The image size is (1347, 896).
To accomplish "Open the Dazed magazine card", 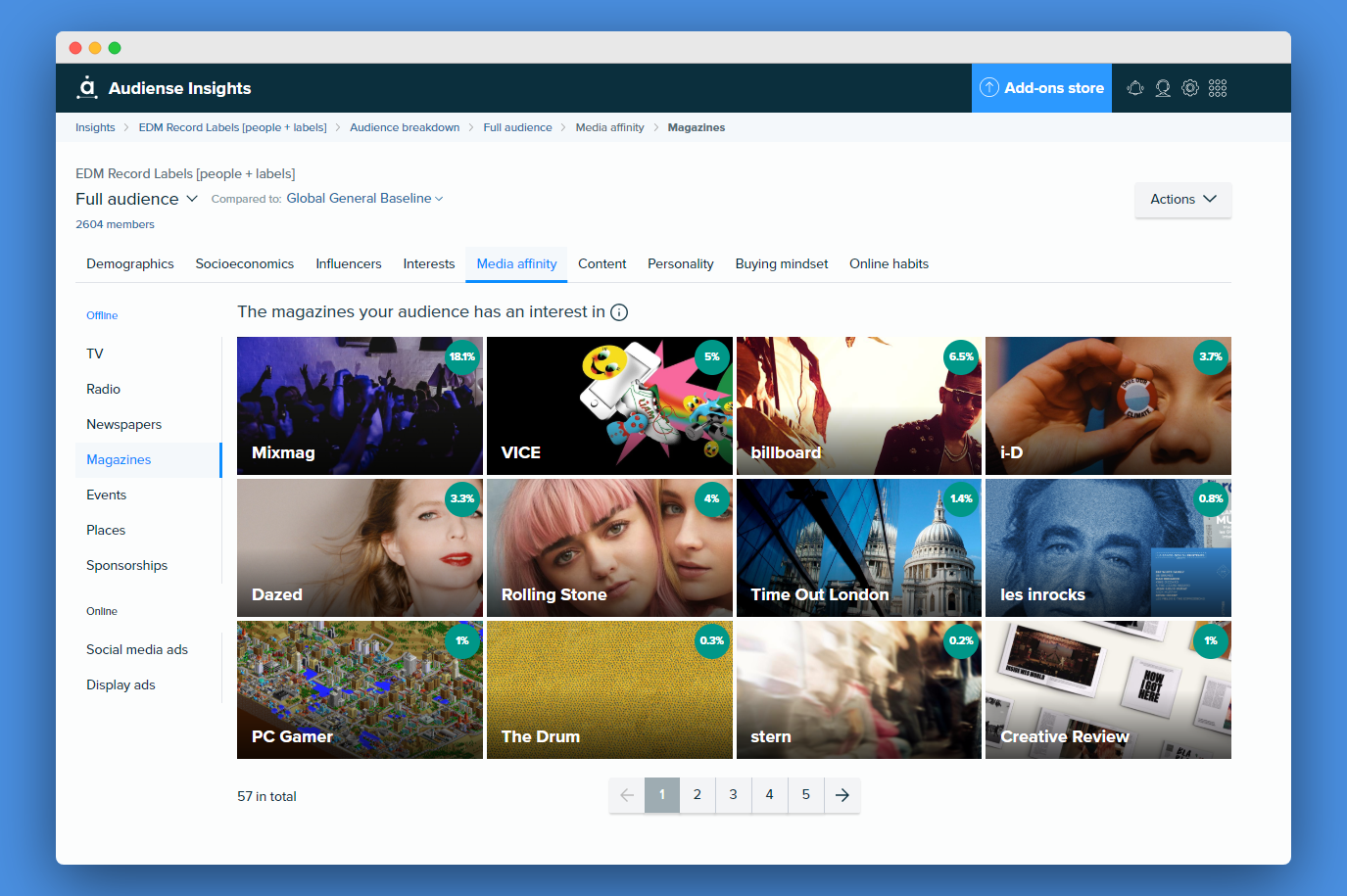I will 360,547.
